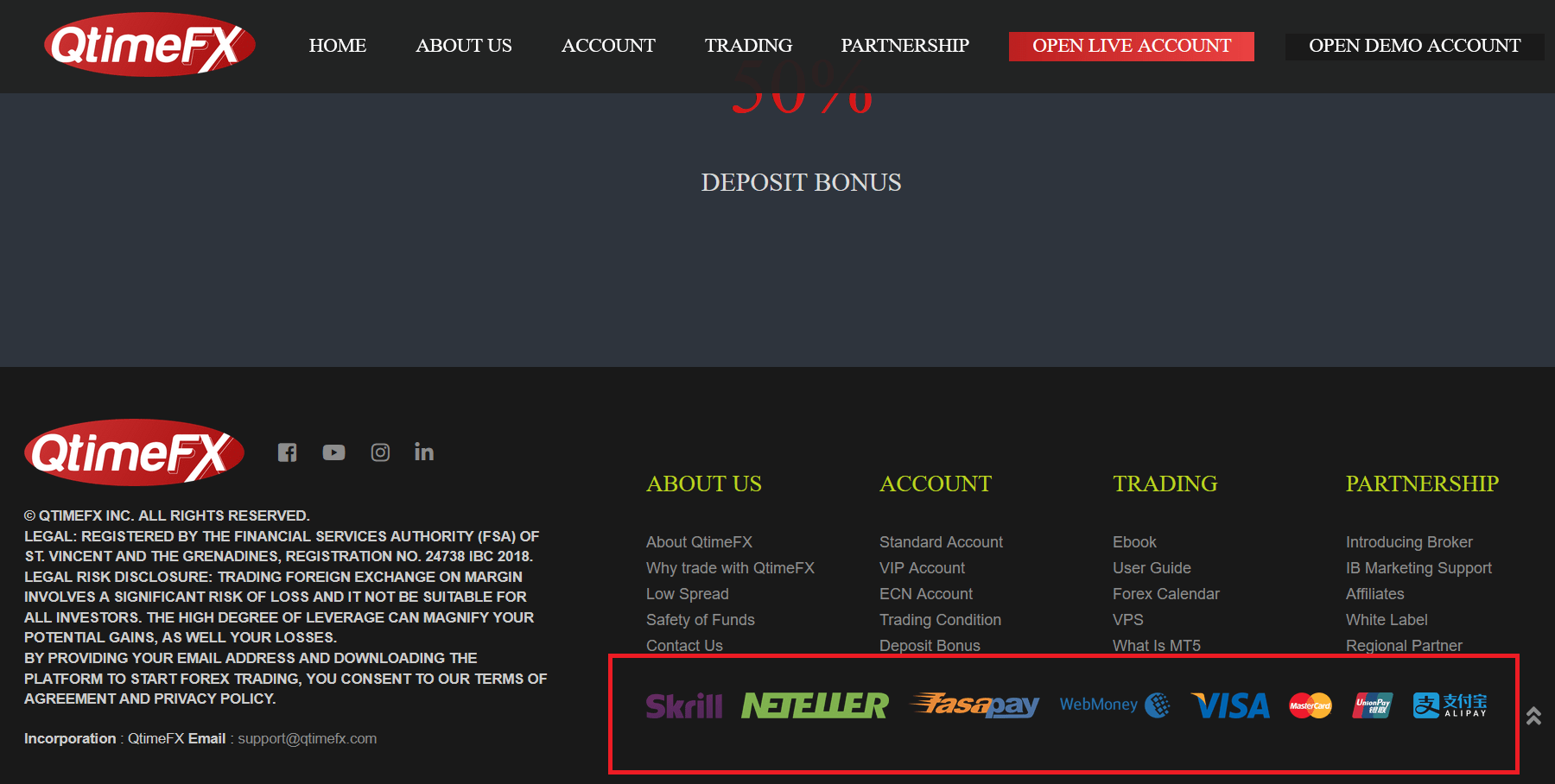The width and height of the screenshot is (1555, 784).
Task: Click the QtimeFX logo in the header
Action: [x=149, y=44]
